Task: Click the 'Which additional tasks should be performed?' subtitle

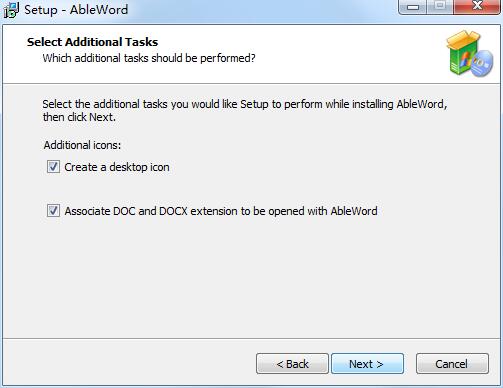Action: (x=149, y=58)
